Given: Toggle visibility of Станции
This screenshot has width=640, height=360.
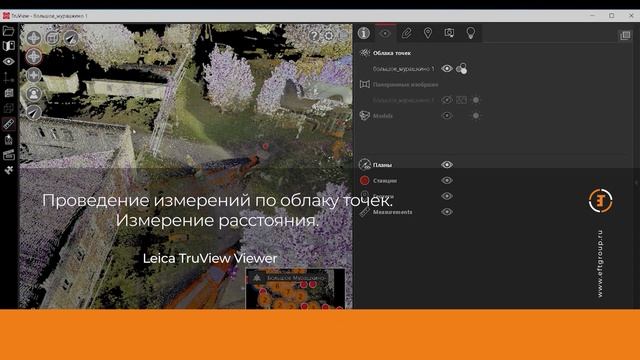Looking at the screenshot, I should click(x=447, y=180).
